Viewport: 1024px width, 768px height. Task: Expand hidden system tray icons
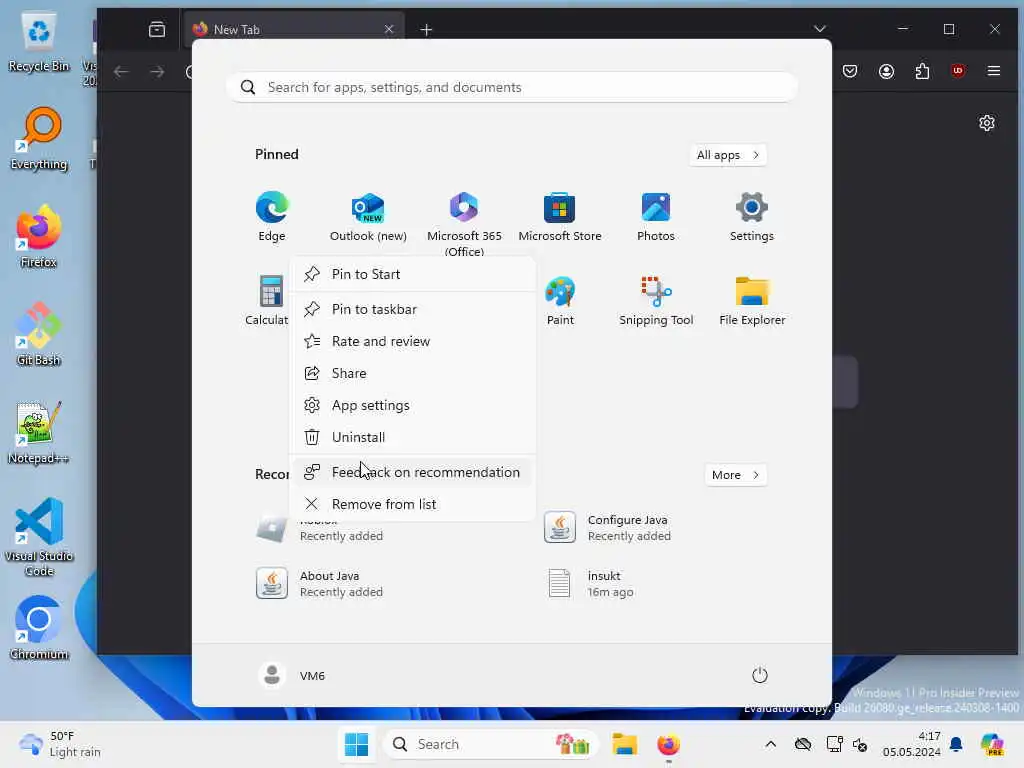tap(771, 744)
